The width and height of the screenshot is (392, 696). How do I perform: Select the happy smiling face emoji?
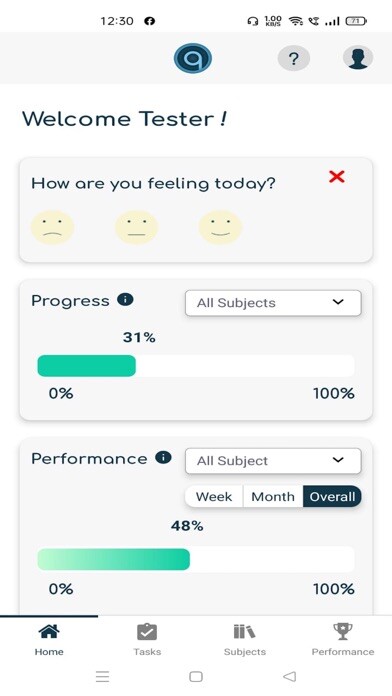pyautogui.click(x=220, y=227)
